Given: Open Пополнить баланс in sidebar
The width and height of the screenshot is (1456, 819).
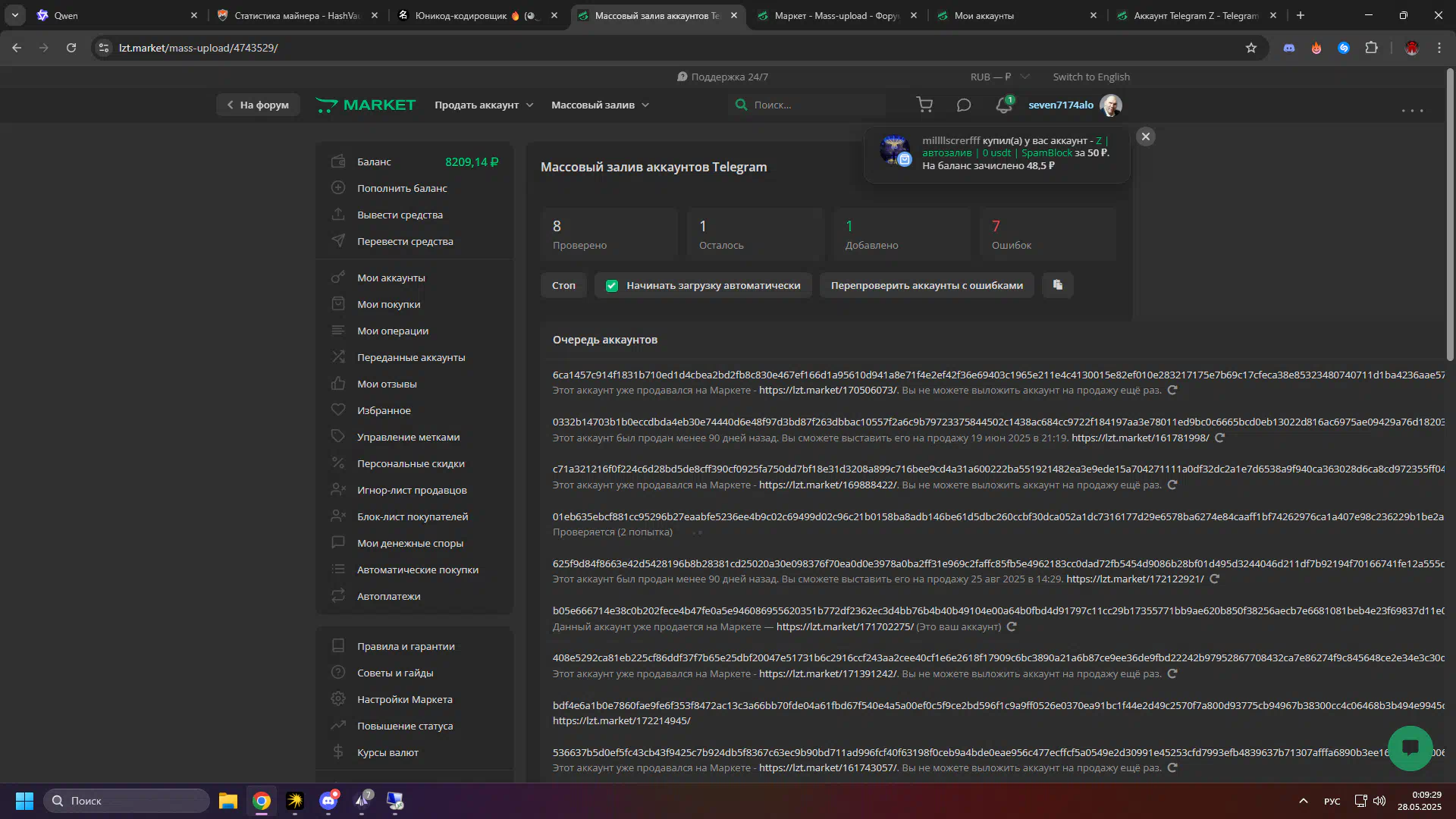Looking at the screenshot, I should 402,188.
